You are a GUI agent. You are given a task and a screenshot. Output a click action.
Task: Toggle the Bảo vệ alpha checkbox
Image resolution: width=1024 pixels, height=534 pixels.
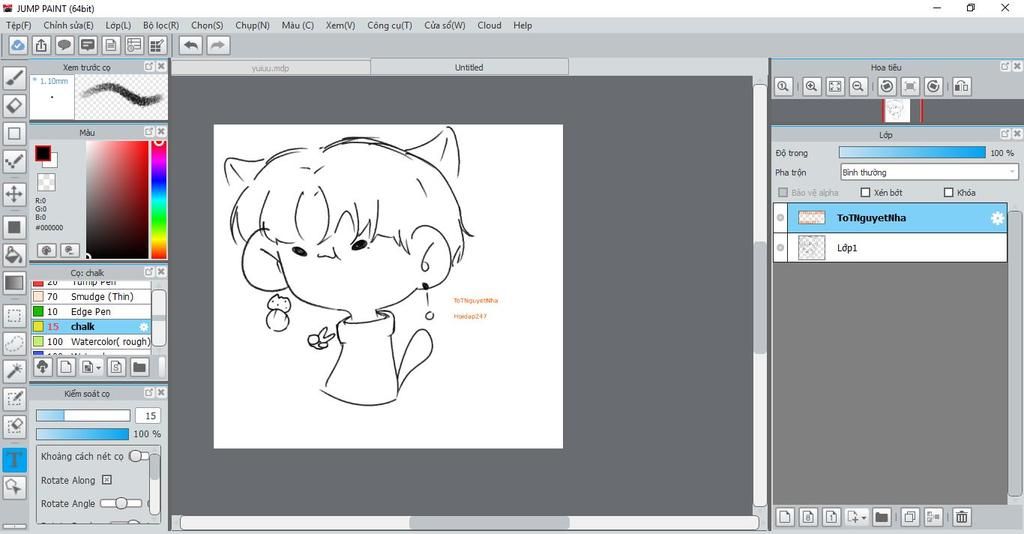click(x=783, y=193)
